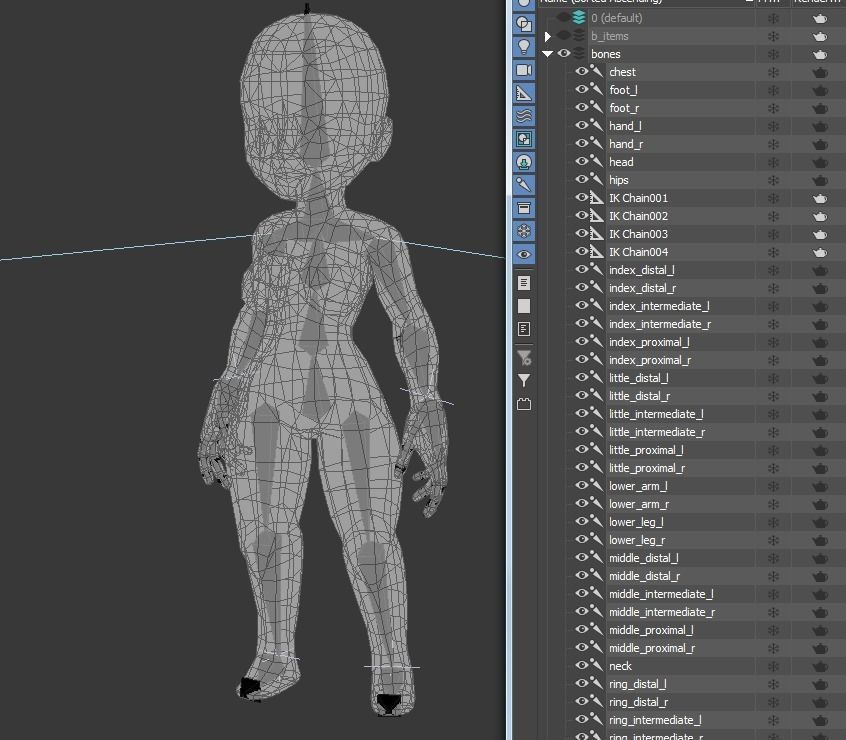Viewport: 846px width, 740px height.
Task: Select ring_distal_r in the list
Action: click(638, 702)
